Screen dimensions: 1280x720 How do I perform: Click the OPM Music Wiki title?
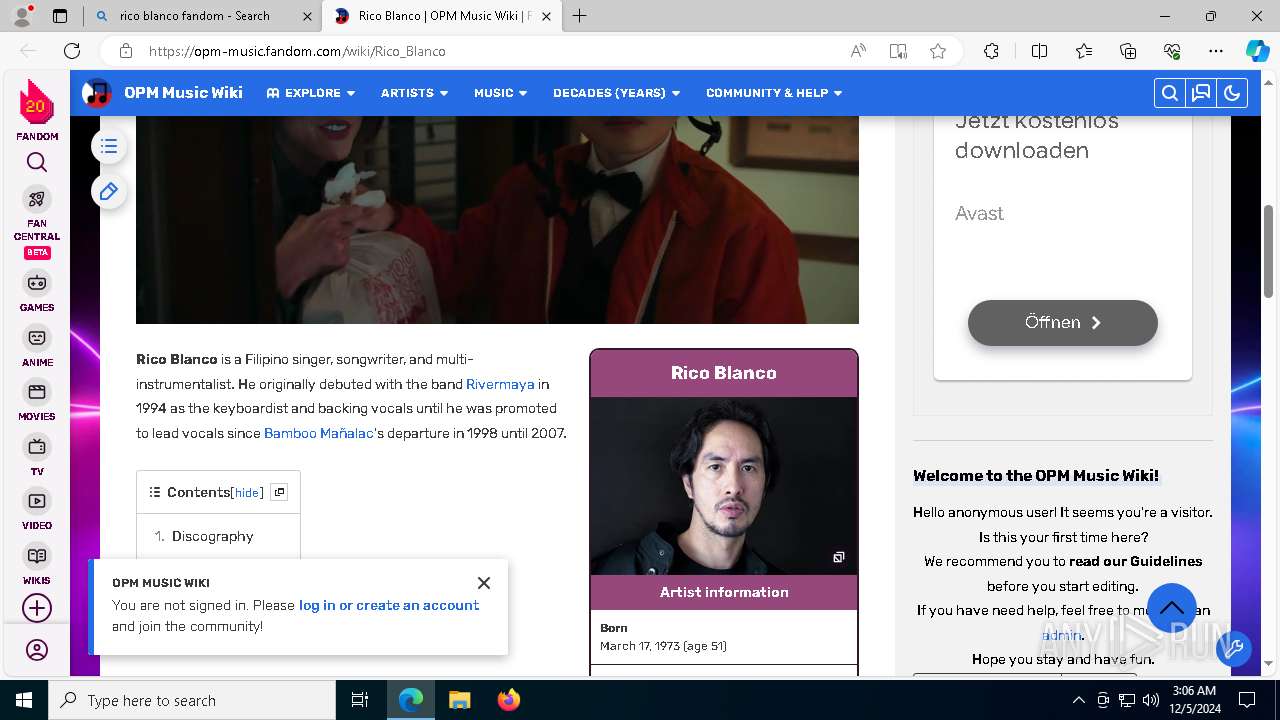183,93
